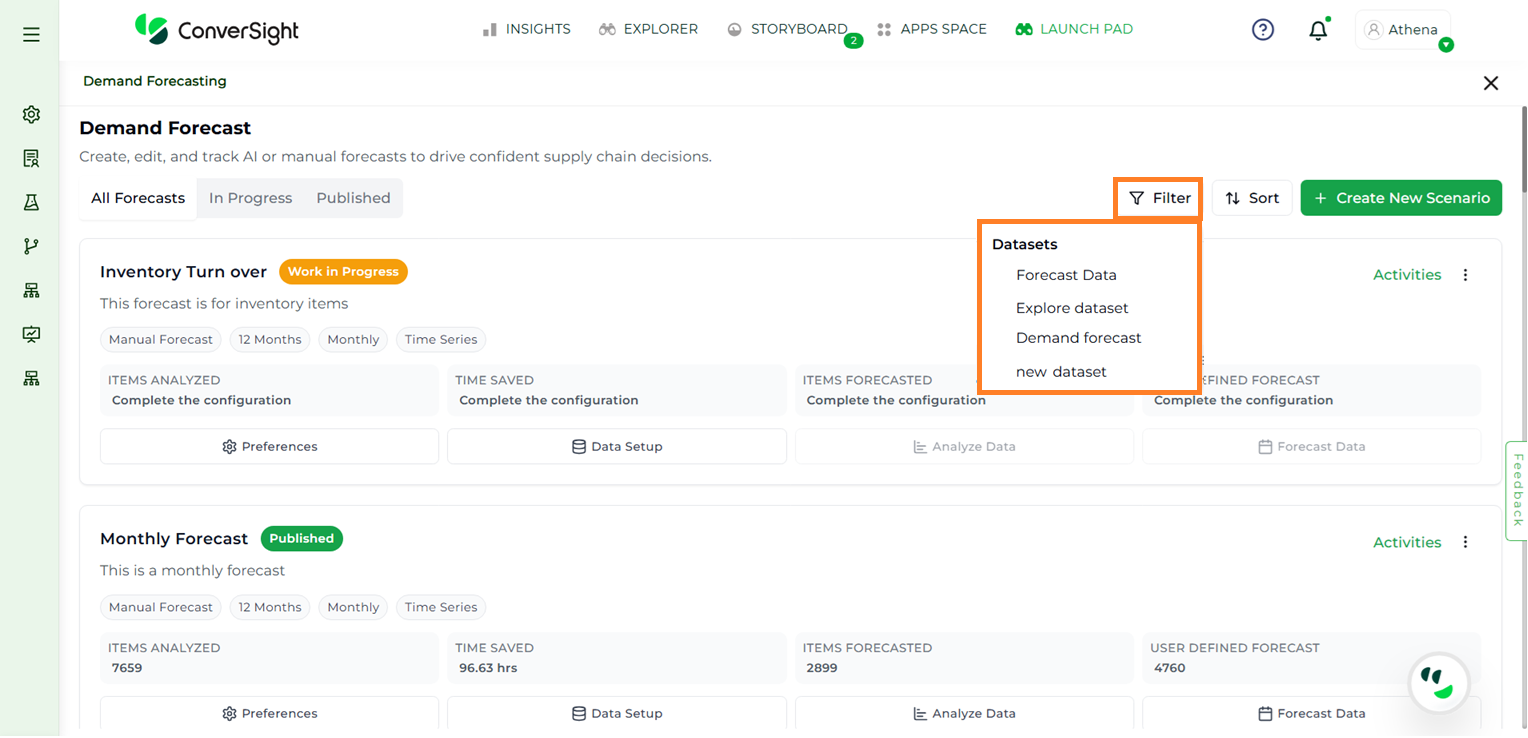Viewport: 1528px width, 738px height.
Task: Open the Feedback side tab
Action: (x=1517, y=490)
